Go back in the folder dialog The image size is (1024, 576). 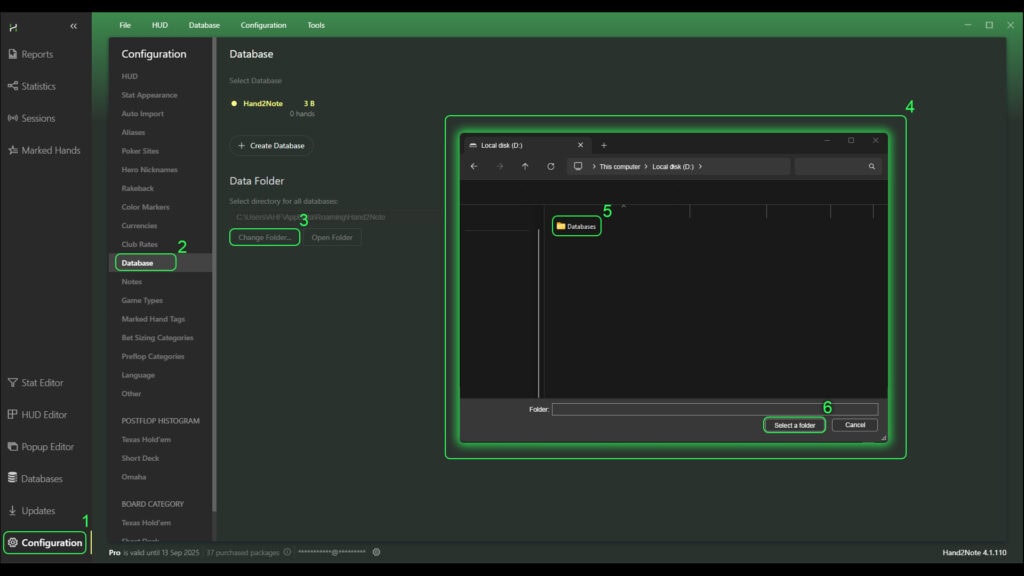point(474,167)
